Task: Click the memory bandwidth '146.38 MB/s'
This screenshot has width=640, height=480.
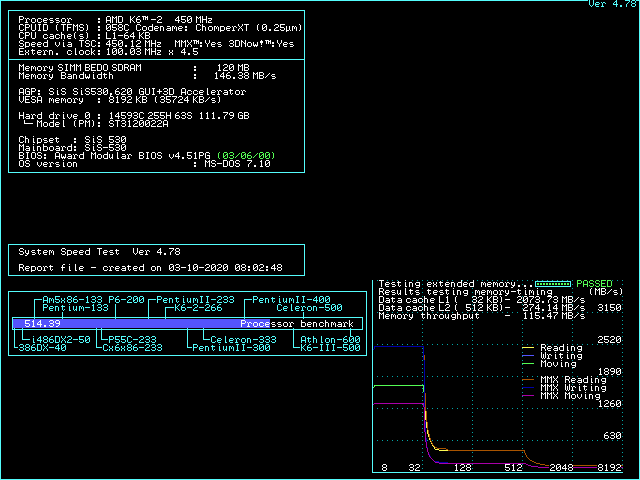Action: click(x=245, y=76)
